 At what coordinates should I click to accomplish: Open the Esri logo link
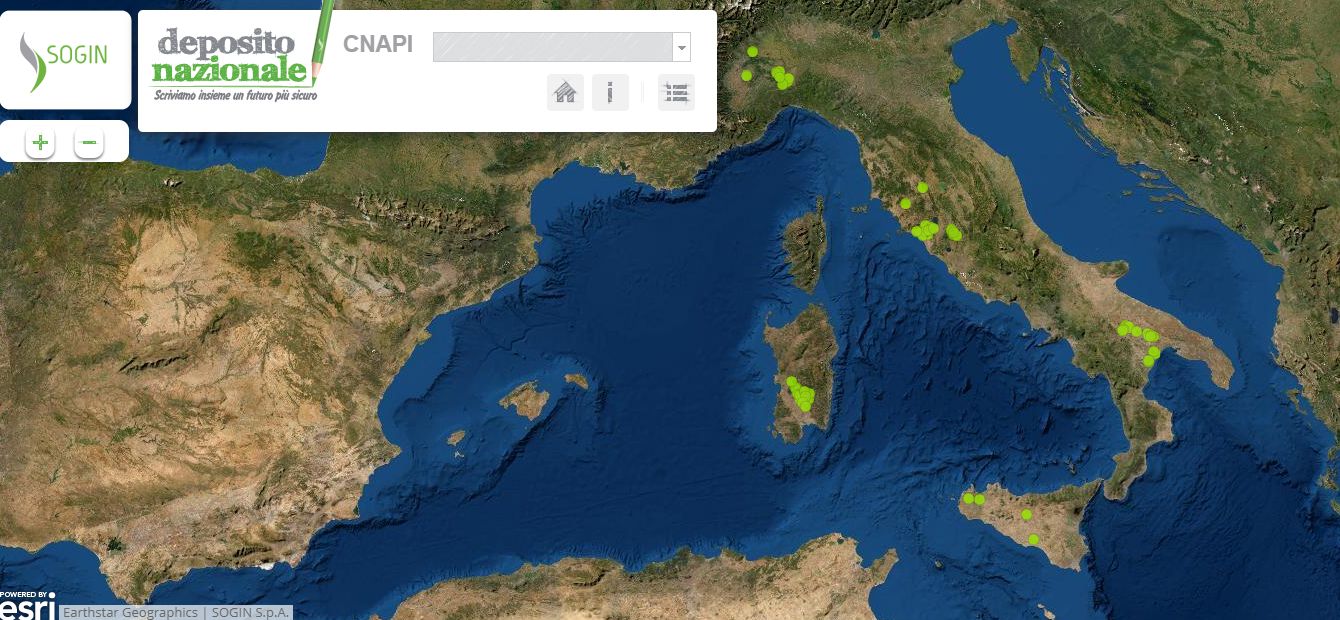(27, 605)
